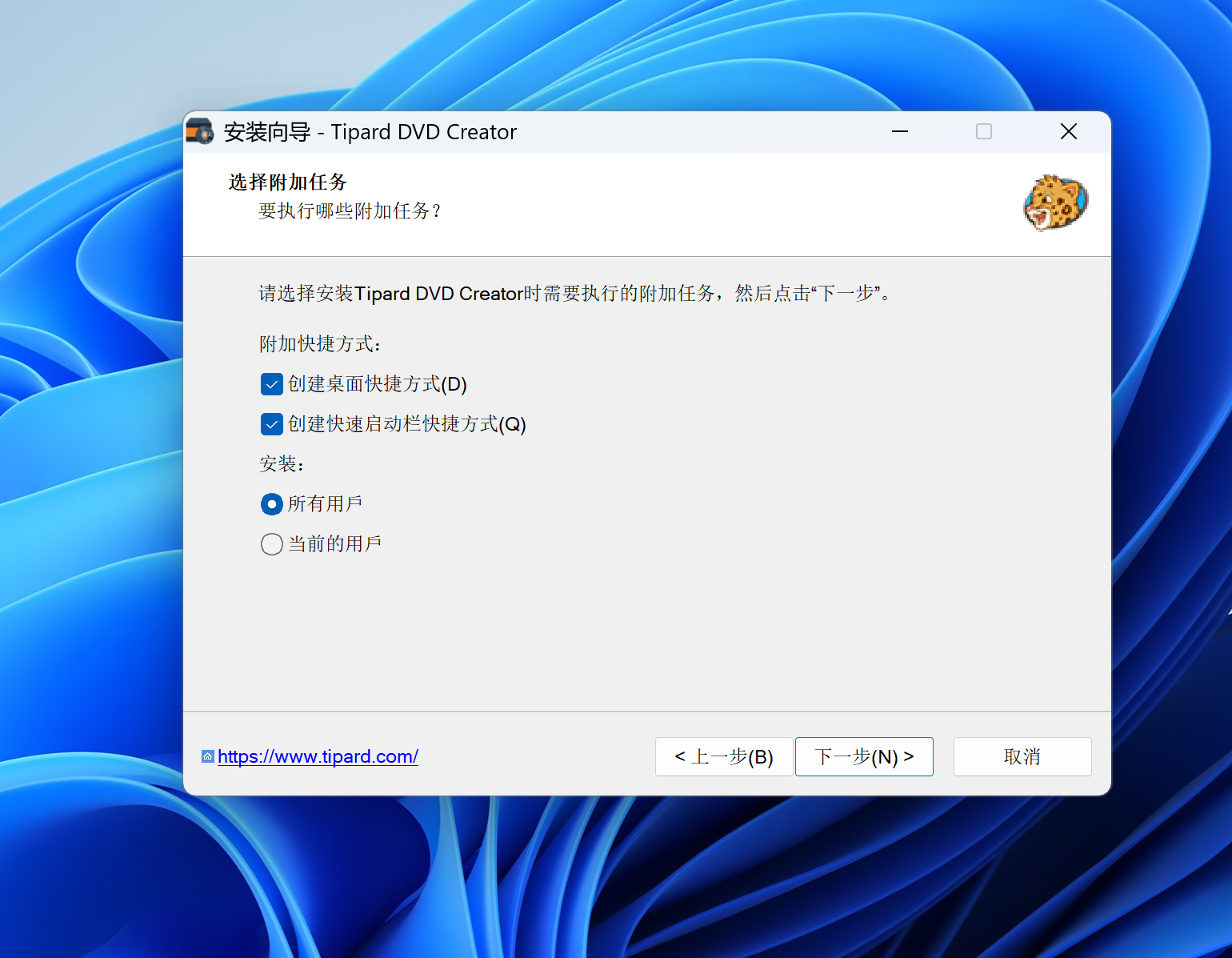The height and width of the screenshot is (958, 1232).
Task: Click the 附加快捷方式 section label
Action: pyautogui.click(x=320, y=344)
